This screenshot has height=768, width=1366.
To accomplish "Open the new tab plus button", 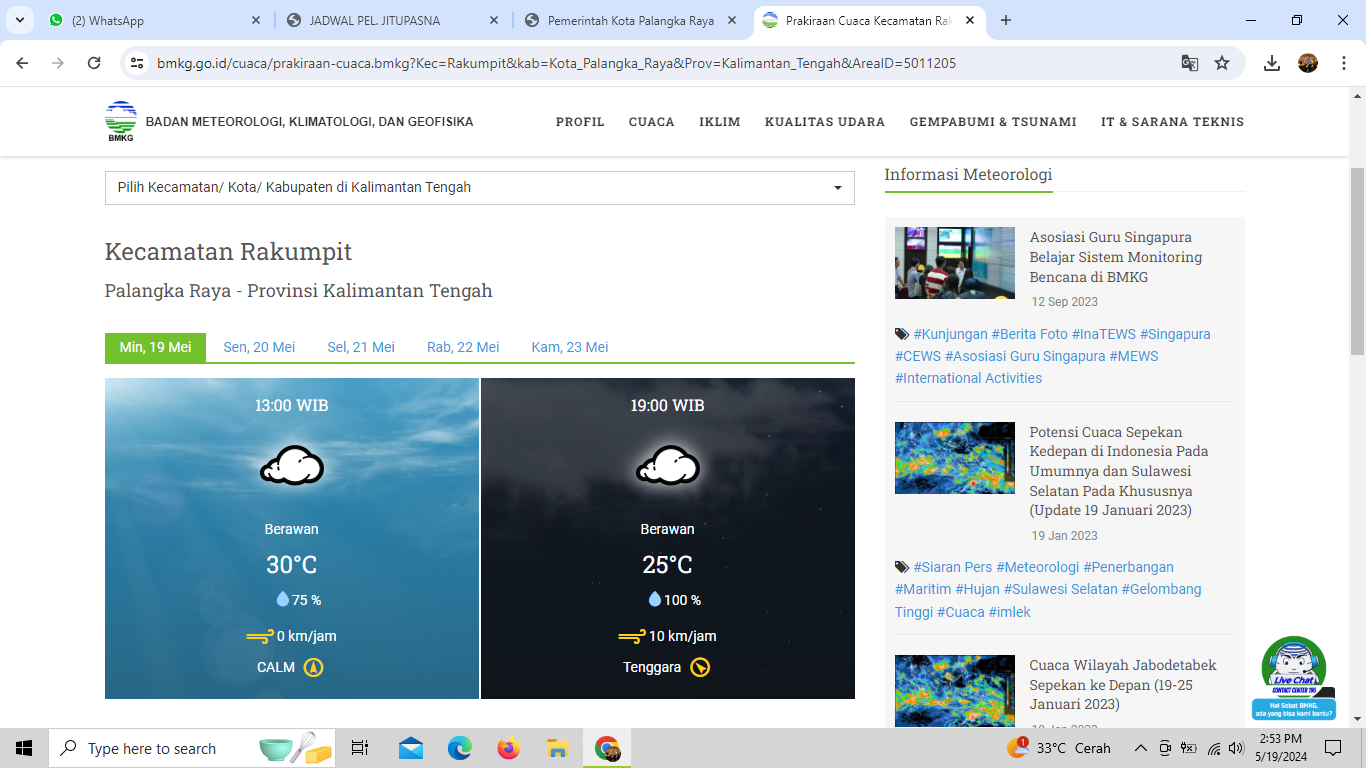I will click(1006, 20).
